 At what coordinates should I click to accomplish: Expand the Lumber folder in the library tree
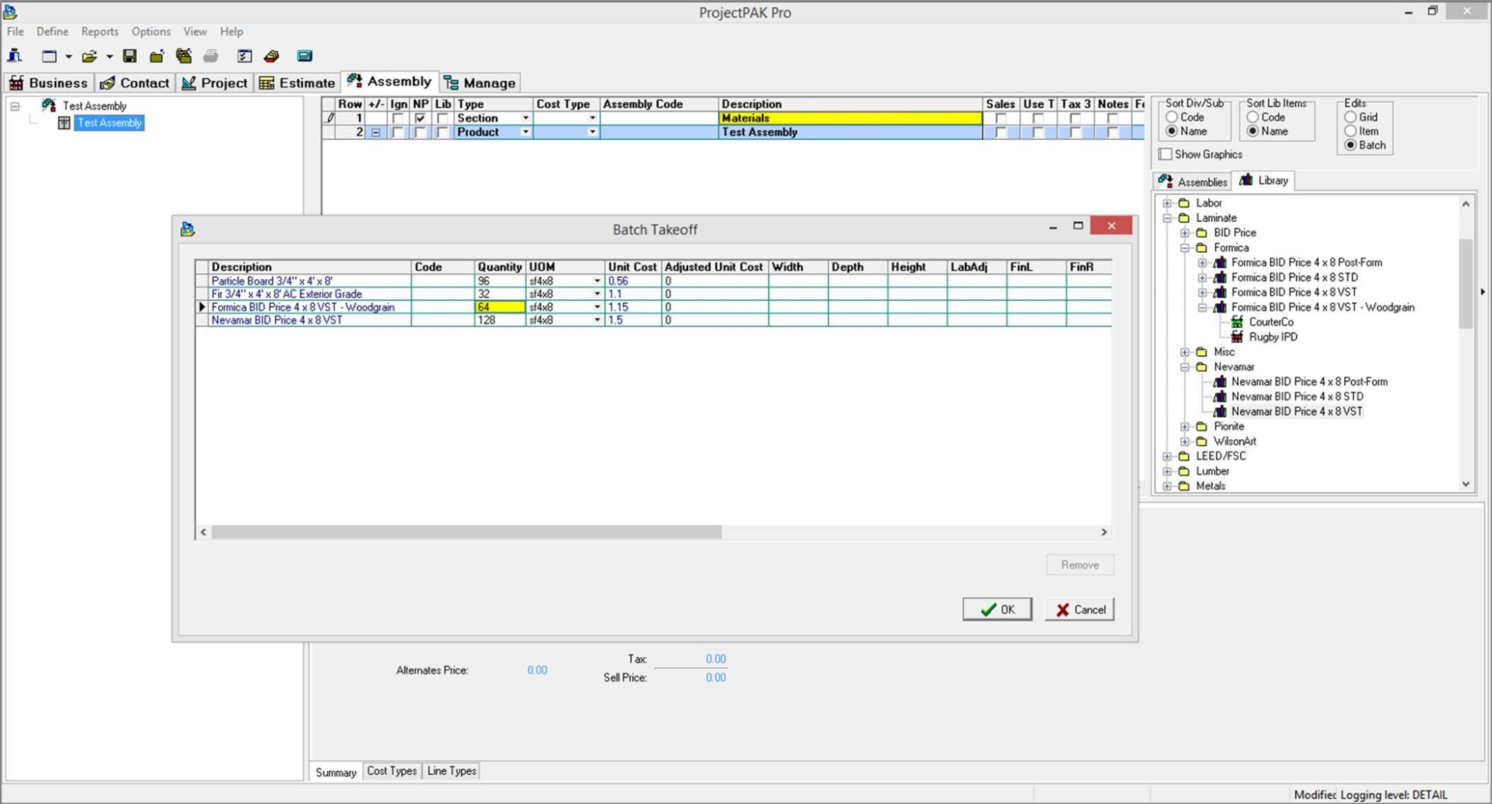[x=1168, y=471]
